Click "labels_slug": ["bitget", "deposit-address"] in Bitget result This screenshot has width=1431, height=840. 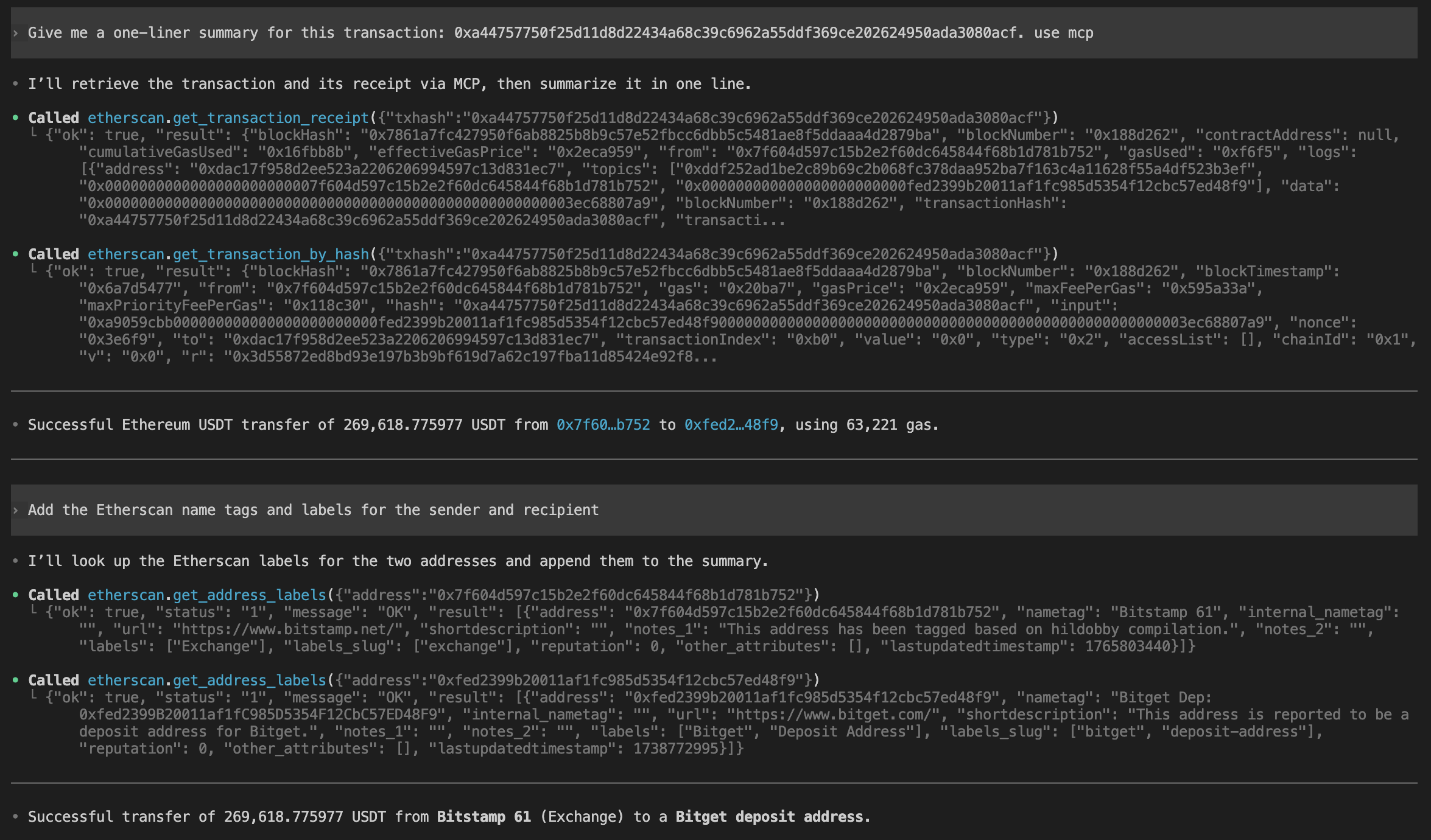pyautogui.click(x=1127, y=732)
